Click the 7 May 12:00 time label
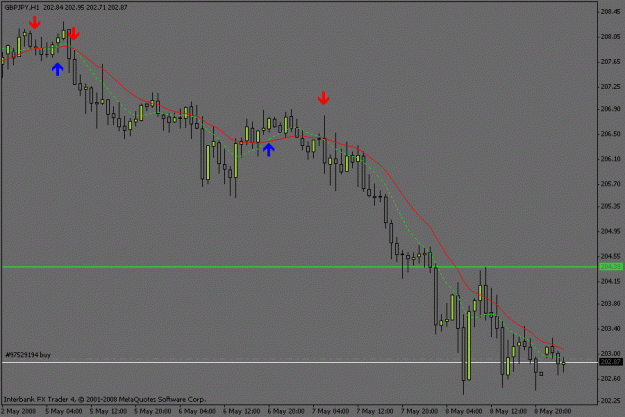Screen dimensions: 625x417 pos(375,411)
